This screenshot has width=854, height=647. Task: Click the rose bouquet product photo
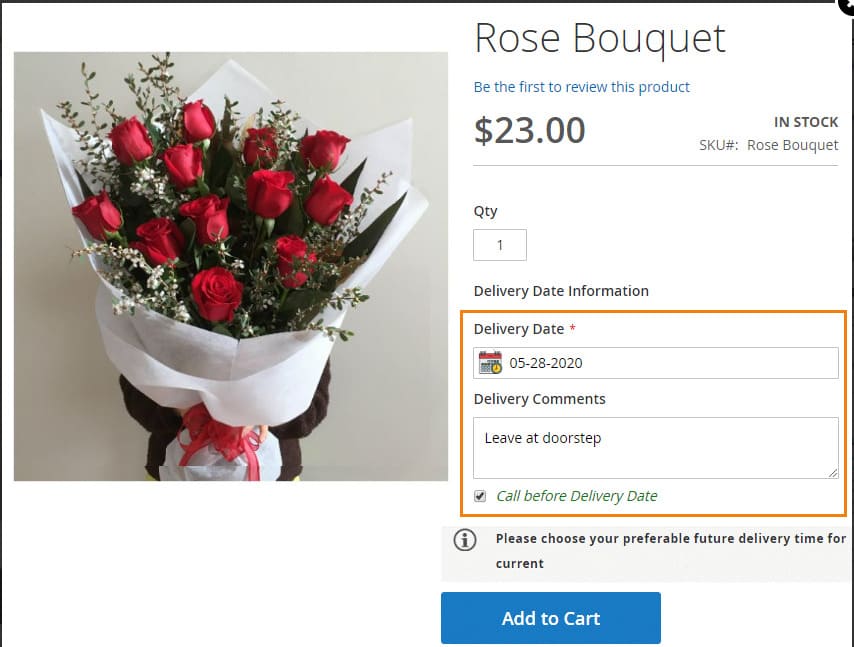pos(231,266)
